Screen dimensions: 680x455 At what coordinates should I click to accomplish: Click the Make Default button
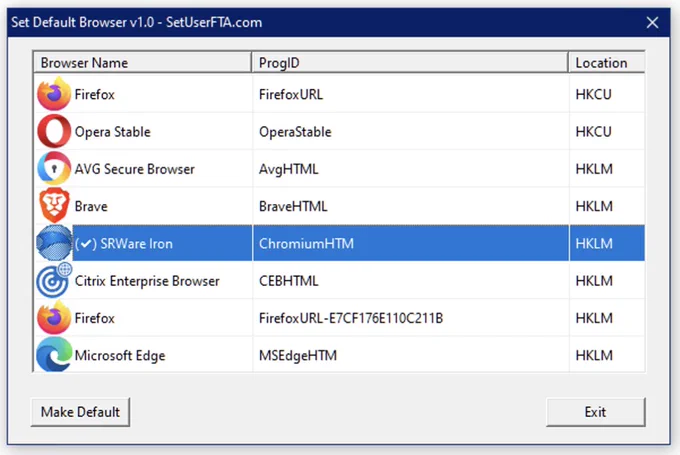(80, 412)
